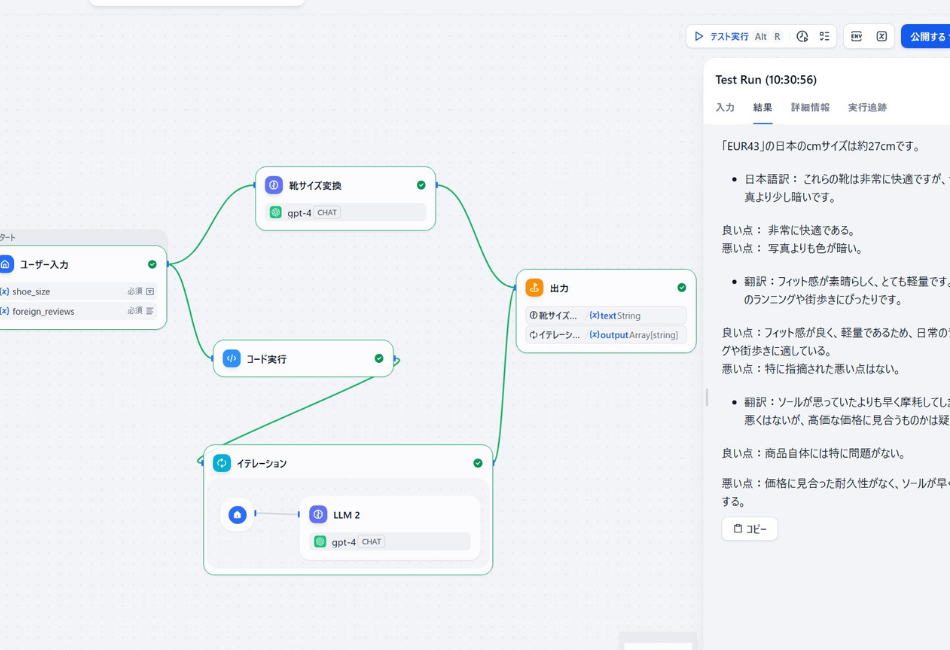Open the conversation variables panel icon
This screenshot has height=650, width=950.
(880, 36)
